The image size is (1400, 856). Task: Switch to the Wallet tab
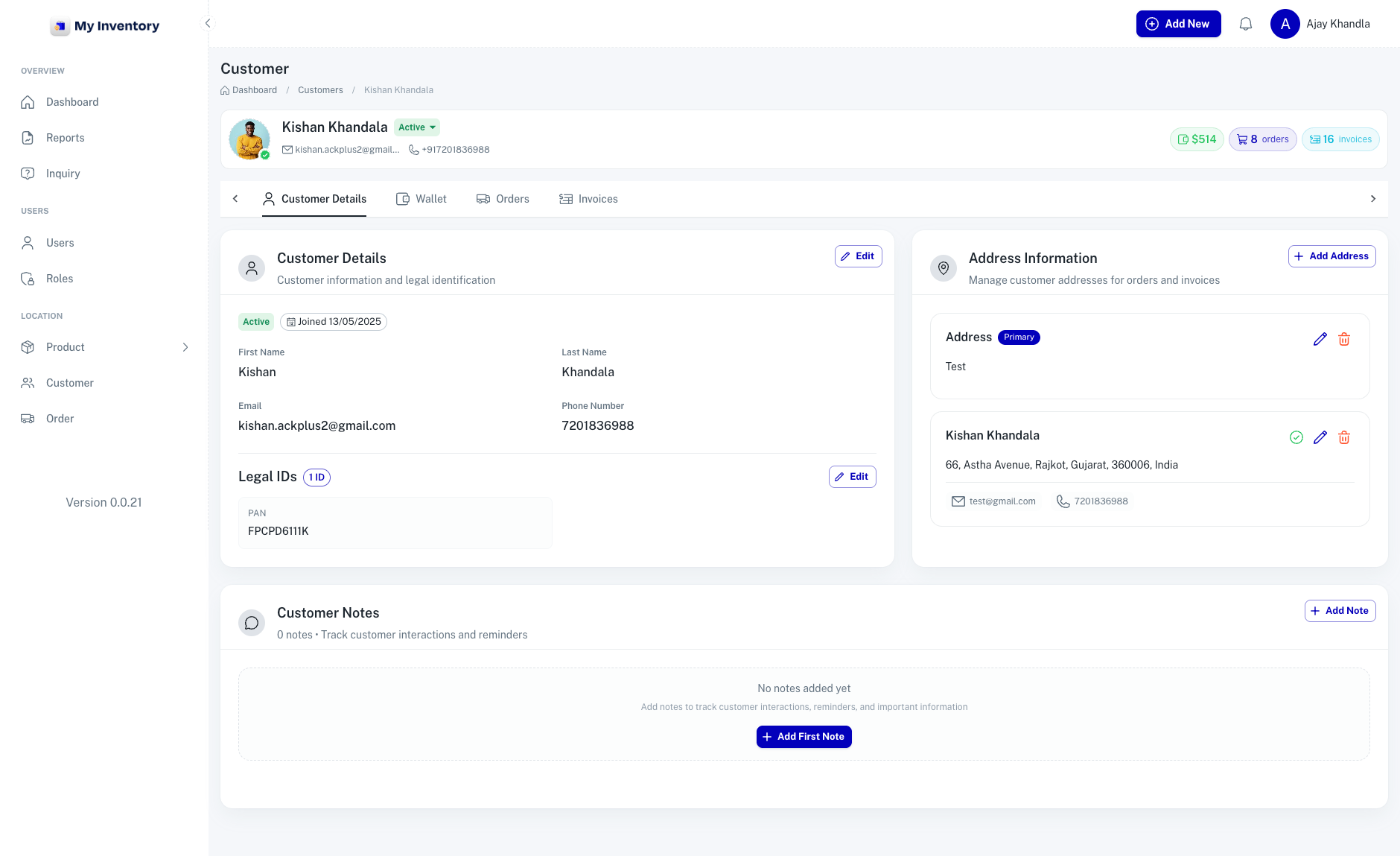point(421,199)
